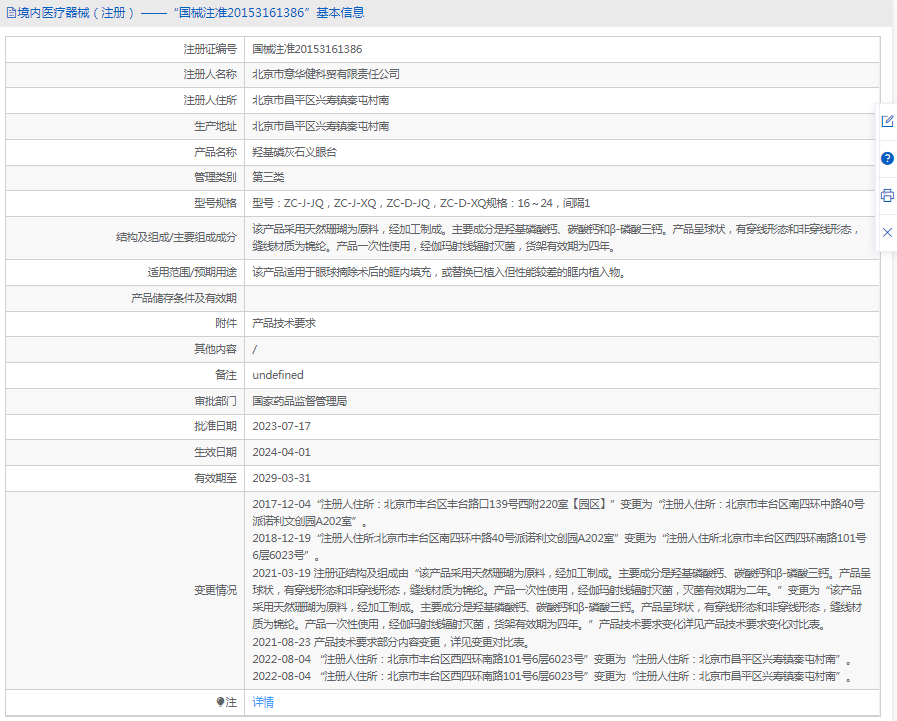Click the 产品技术要求 attachment value

[284, 323]
